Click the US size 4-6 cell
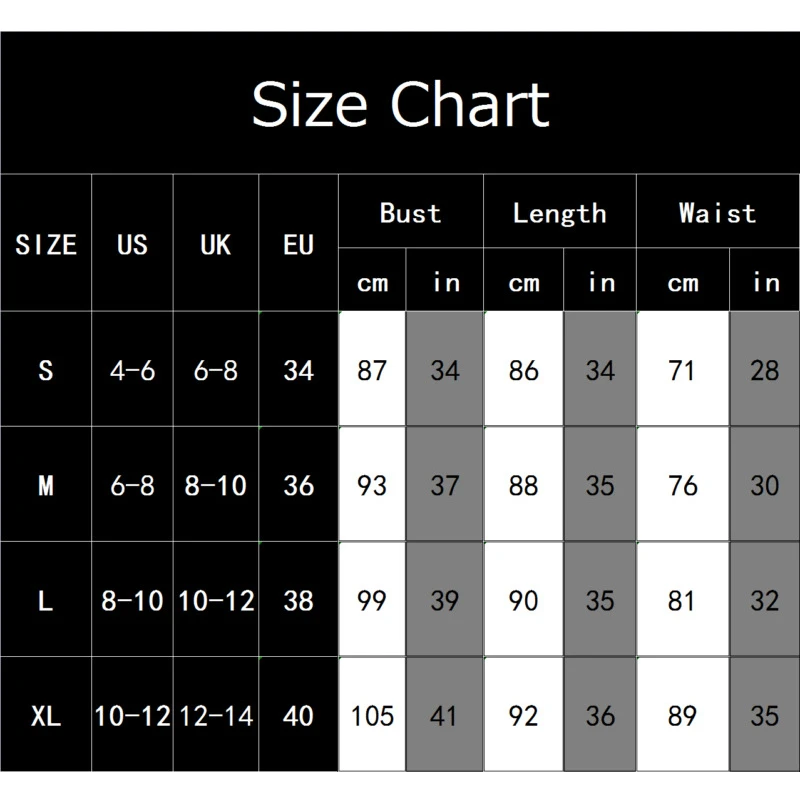This screenshot has height=800, width=800. [x=132, y=370]
